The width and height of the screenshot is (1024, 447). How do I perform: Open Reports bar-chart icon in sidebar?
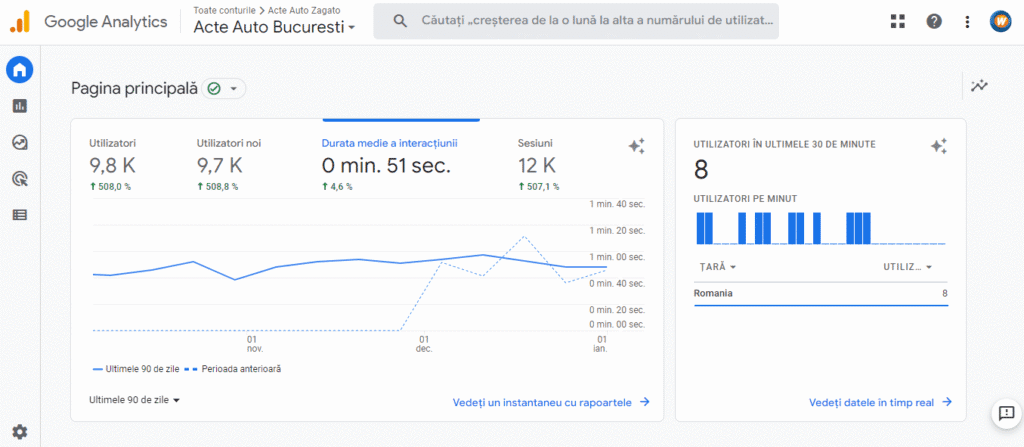(x=20, y=105)
